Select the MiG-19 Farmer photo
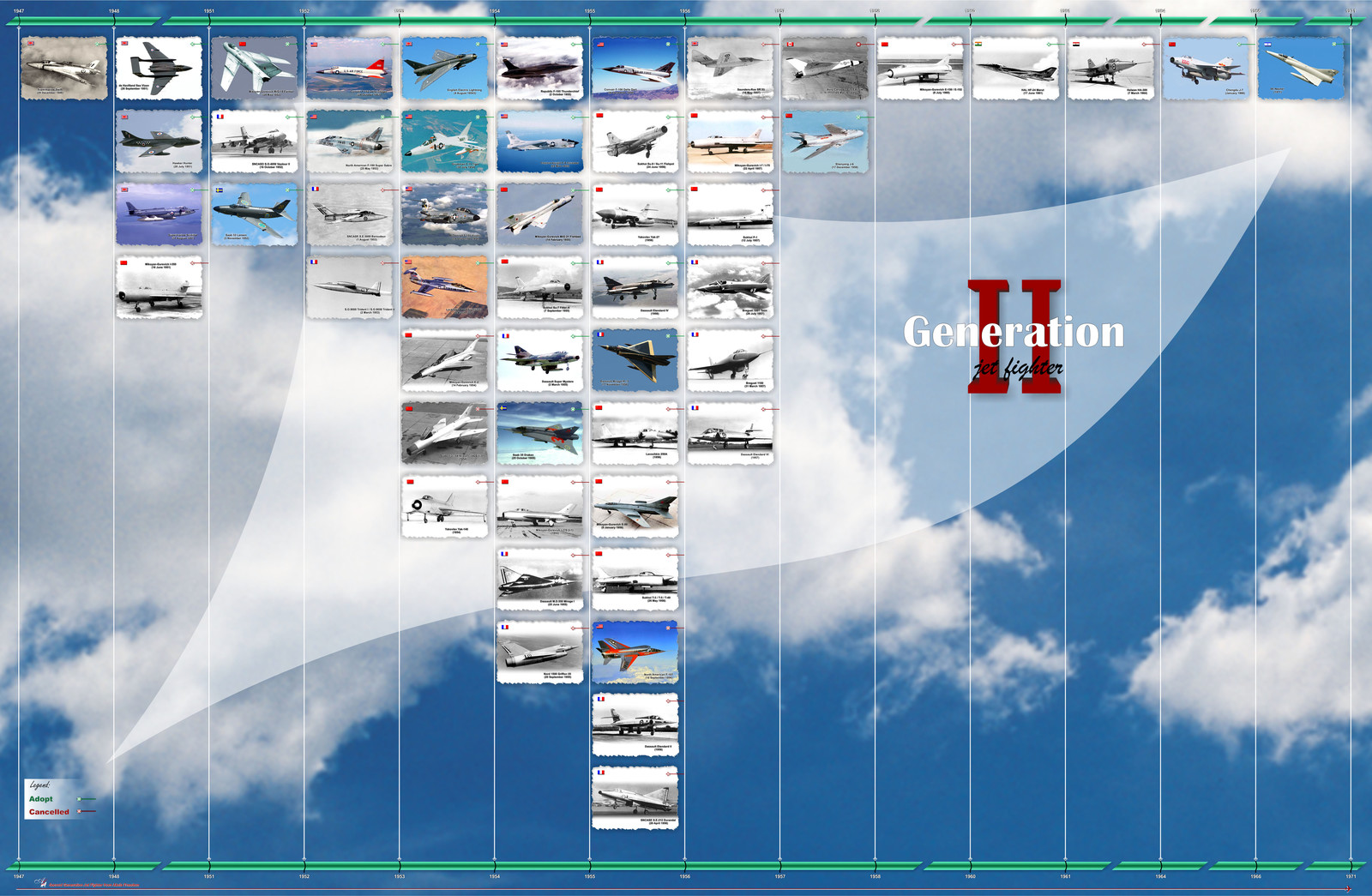Screen dimensions: 1372x896 pos(255,68)
